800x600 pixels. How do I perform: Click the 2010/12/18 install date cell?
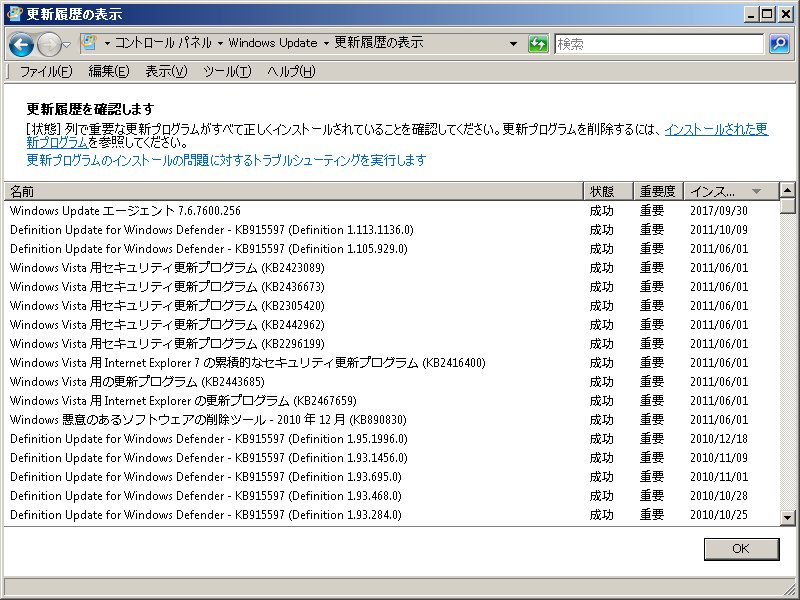click(719, 439)
